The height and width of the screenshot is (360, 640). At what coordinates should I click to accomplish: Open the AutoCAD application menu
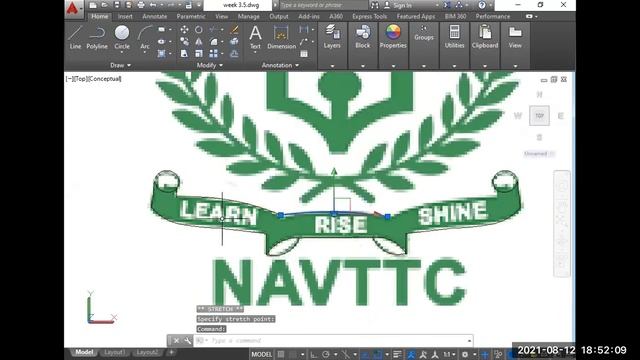pyautogui.click(x=73, y=8)
